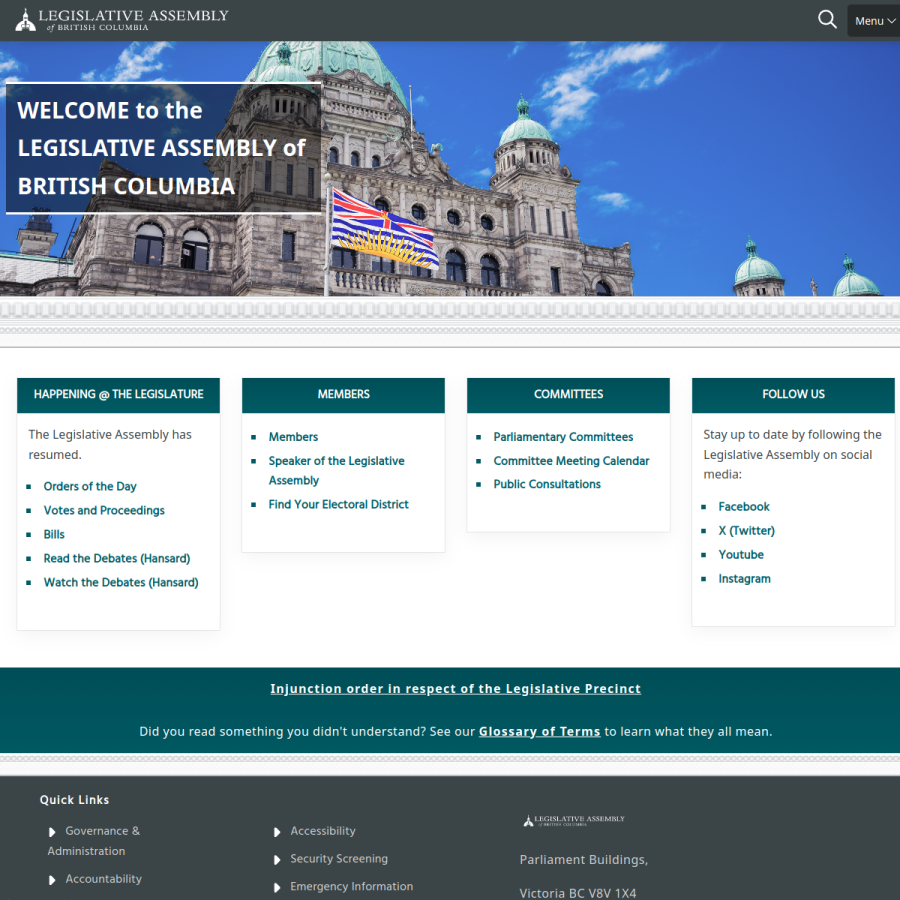Open Public Consultations link
This screenshot has height=900, width=900.
point(547,484)
